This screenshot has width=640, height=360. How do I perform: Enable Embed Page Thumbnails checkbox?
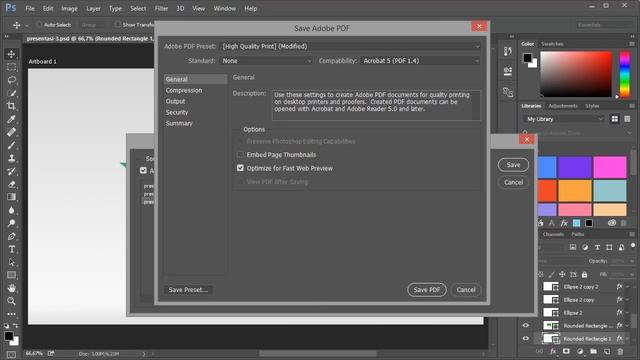point(240,154)
